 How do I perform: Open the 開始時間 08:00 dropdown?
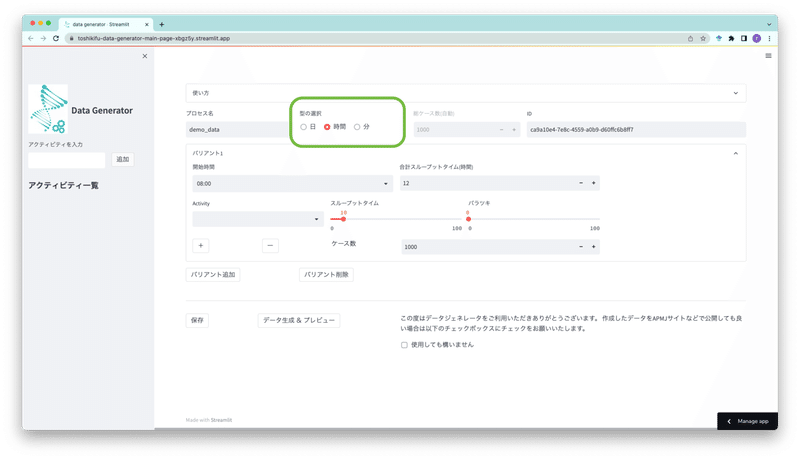(x=292, y=184)
